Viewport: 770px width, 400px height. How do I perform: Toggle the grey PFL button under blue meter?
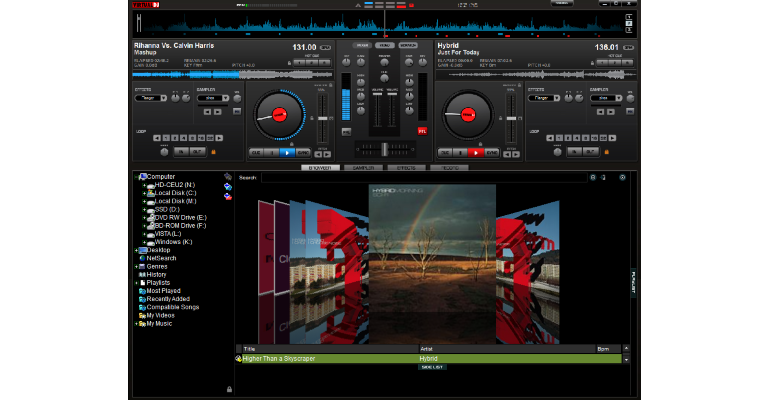346,132
